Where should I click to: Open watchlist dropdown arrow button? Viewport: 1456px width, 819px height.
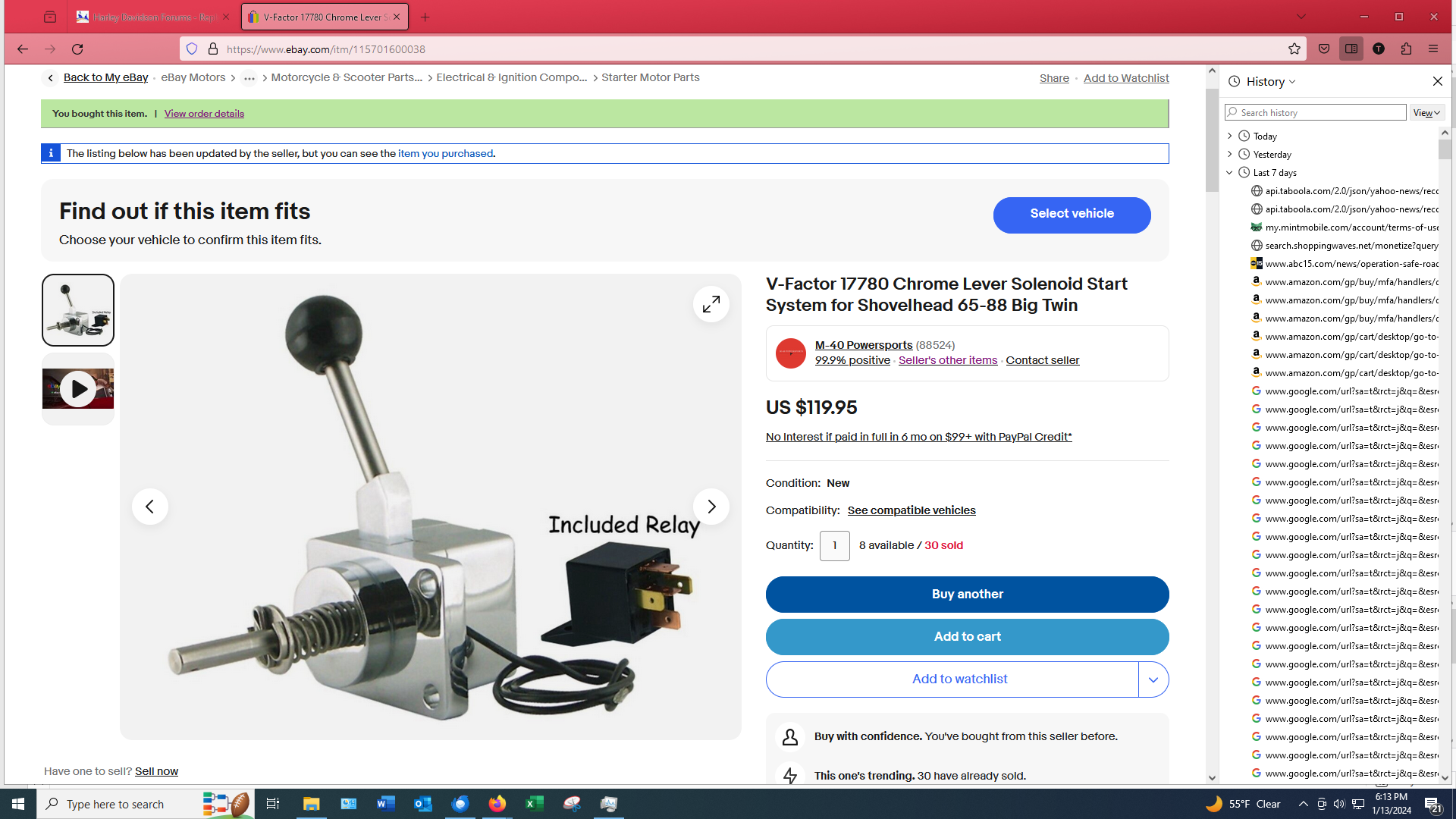(1153, 679)
